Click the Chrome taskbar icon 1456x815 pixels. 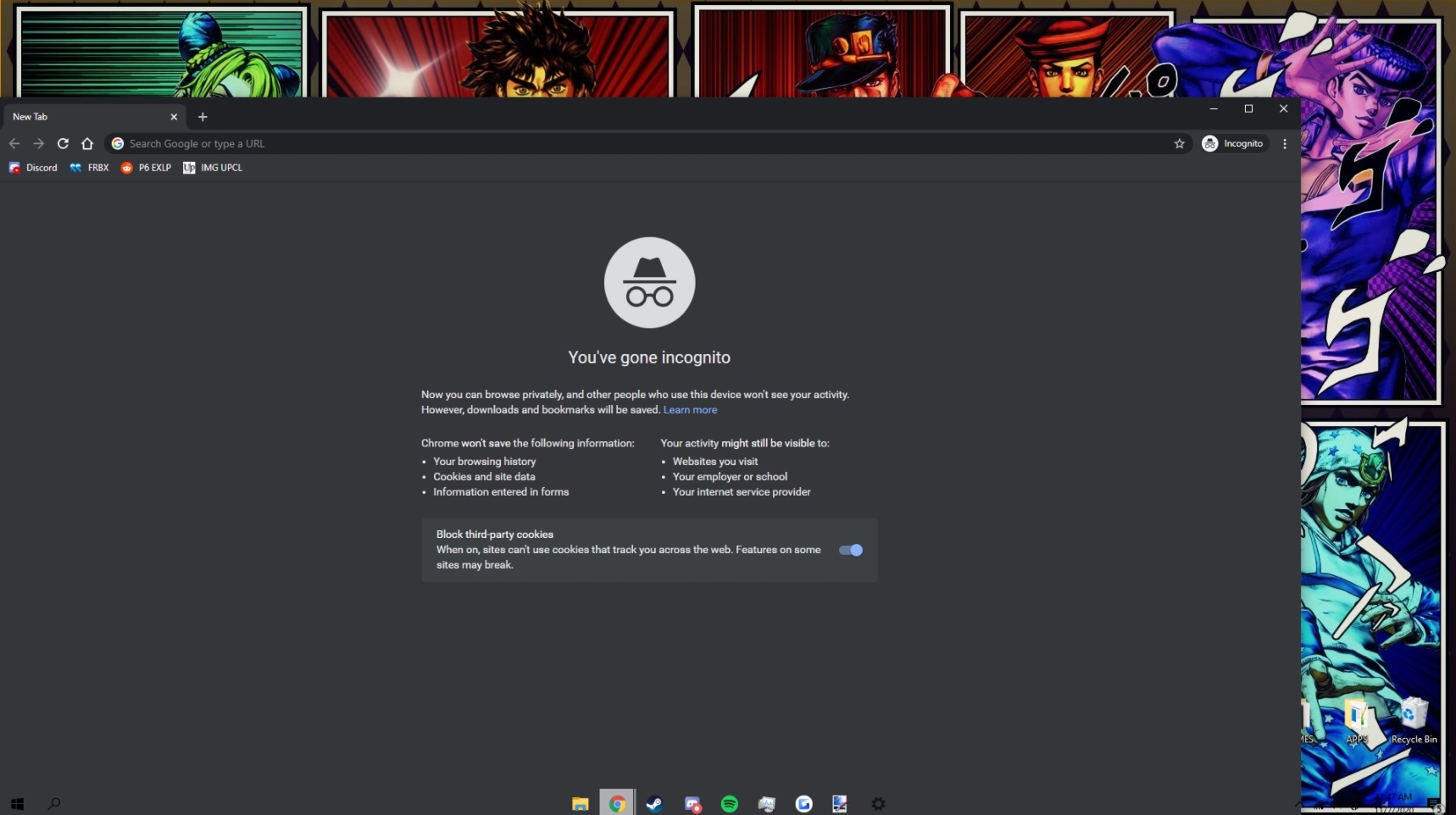[618, 803]
